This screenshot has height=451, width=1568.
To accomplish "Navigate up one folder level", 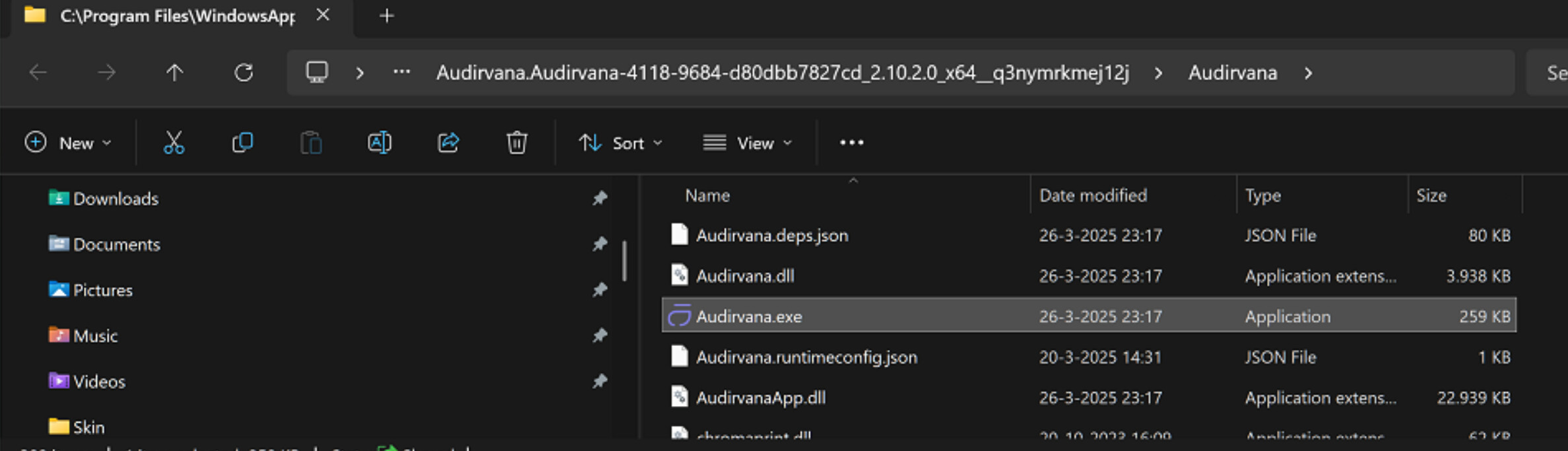I will [174, 73].
